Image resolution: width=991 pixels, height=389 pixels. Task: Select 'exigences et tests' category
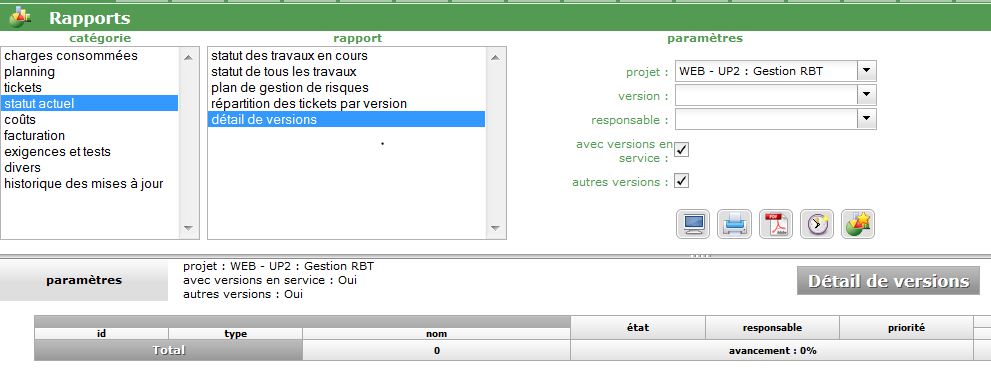(x=90, y=152)
